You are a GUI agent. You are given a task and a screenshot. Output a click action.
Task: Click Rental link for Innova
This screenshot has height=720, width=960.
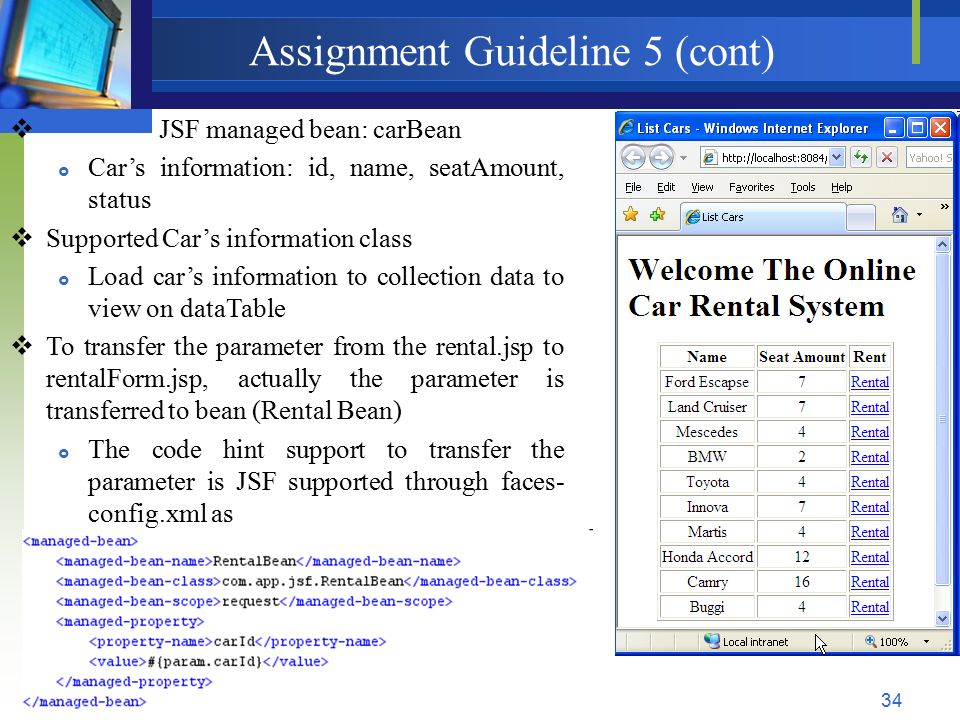869,507
